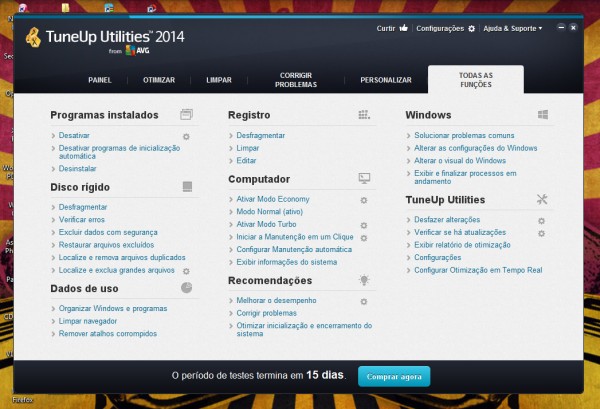Start Iniciar a Manutenção em um Clique

295,237
